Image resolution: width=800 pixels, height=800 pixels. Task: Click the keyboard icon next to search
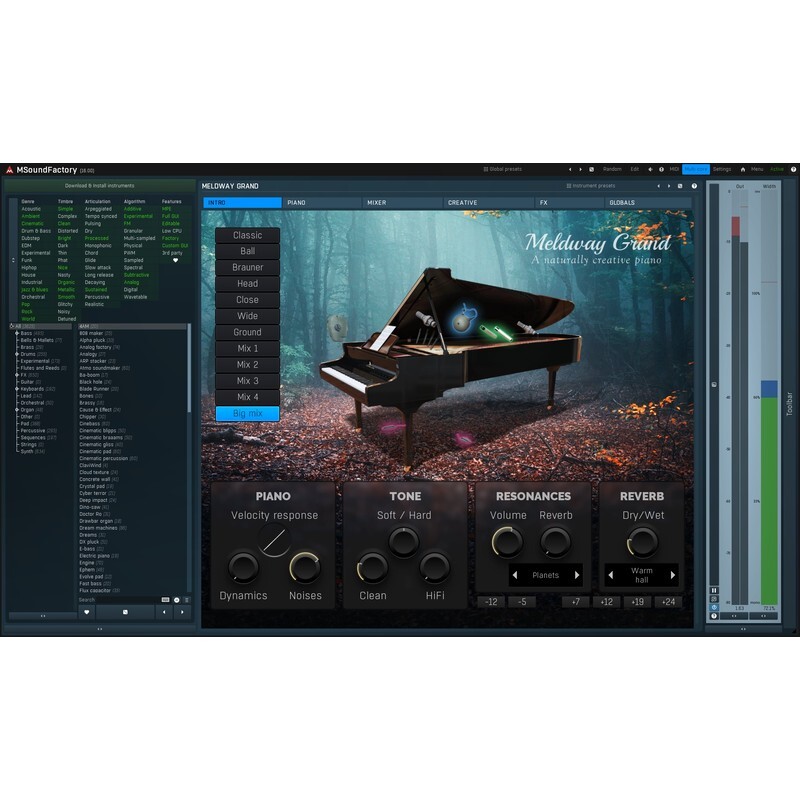[x=165, y=600]
